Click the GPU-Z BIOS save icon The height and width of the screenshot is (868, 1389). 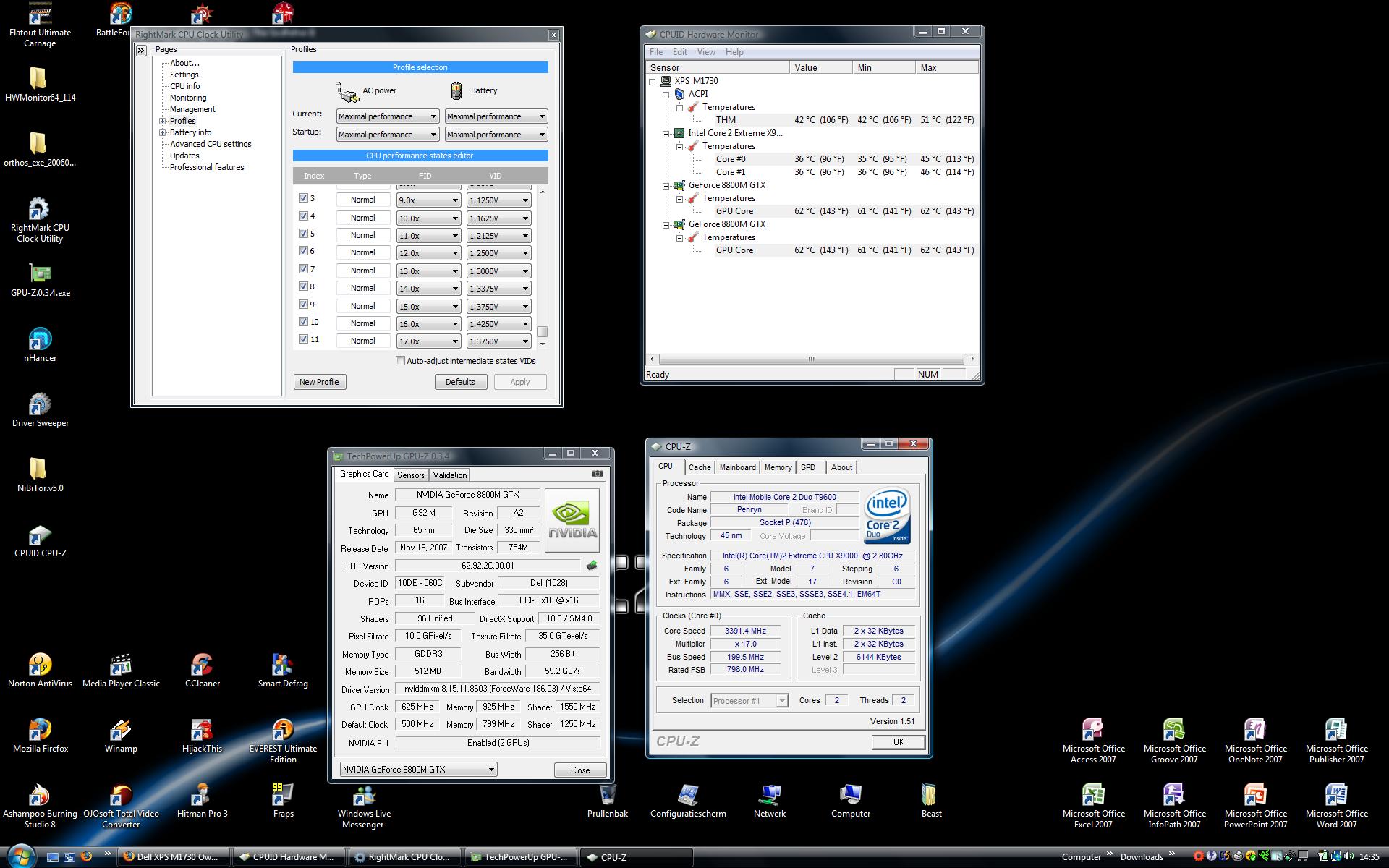tap(592, 566)
